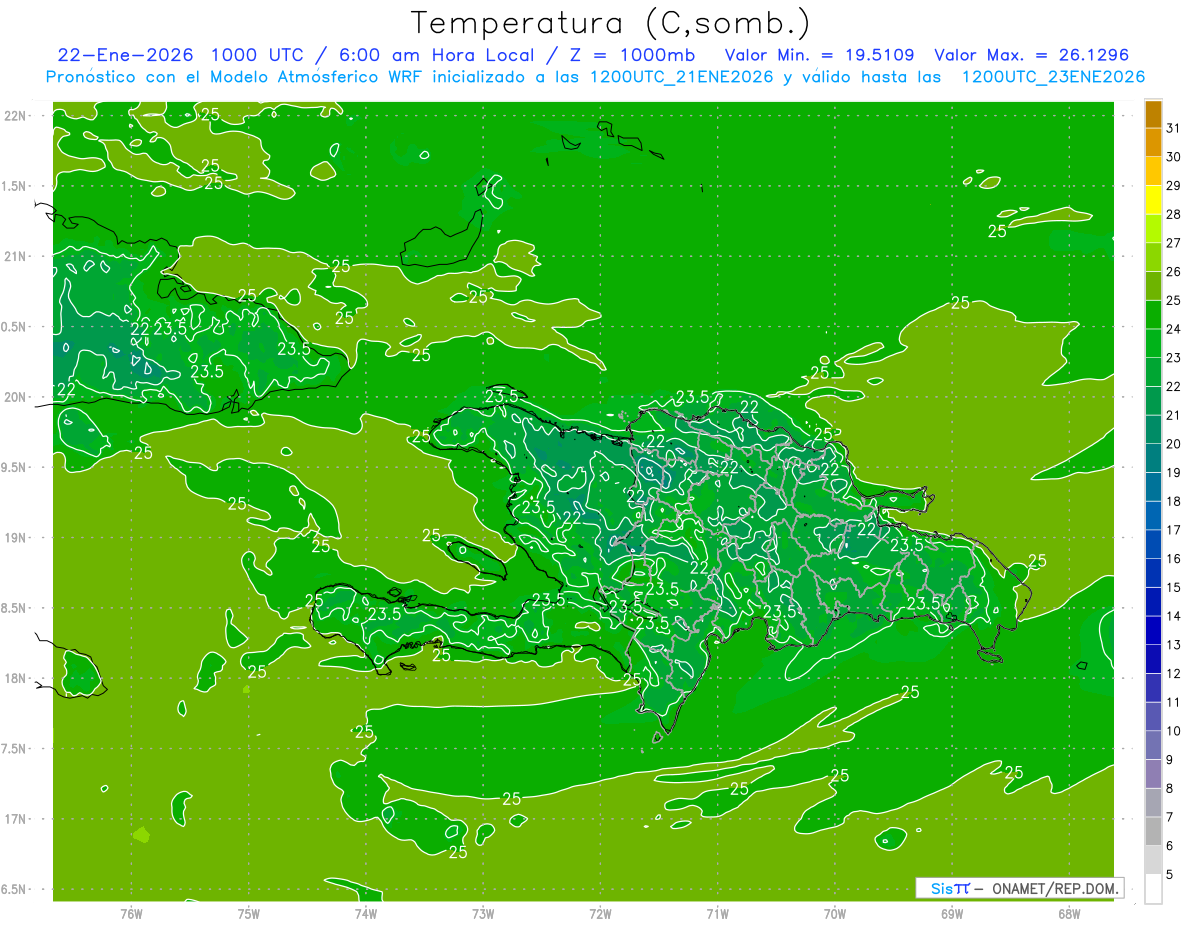Image resolution: width=1200 pixels, height=927 pixels.
Task: Click the '1200UTC_21ENE2026' initialization time
Action: click(x=677, y=77)
